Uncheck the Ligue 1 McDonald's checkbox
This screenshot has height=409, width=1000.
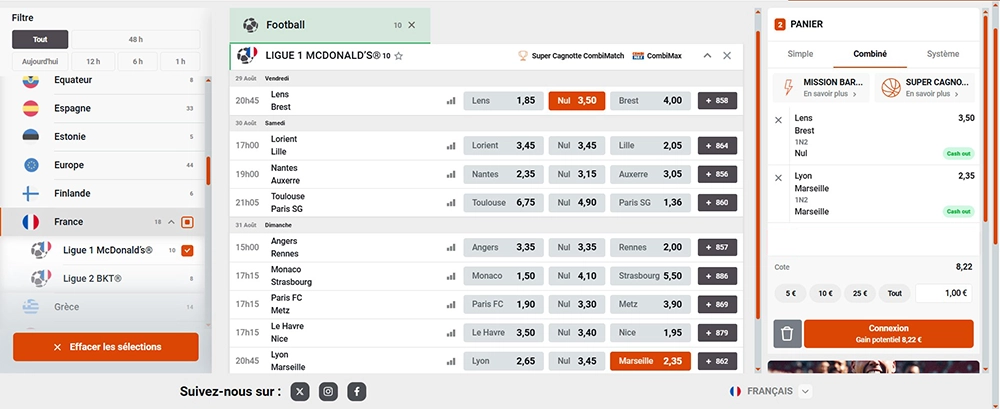point(187,251)
